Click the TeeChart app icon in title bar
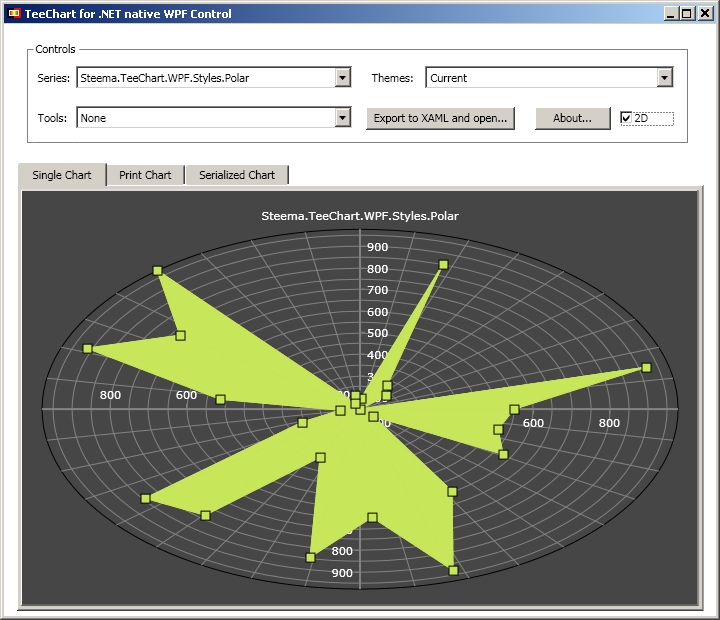720x620 pixels. [x=14, y=14]
